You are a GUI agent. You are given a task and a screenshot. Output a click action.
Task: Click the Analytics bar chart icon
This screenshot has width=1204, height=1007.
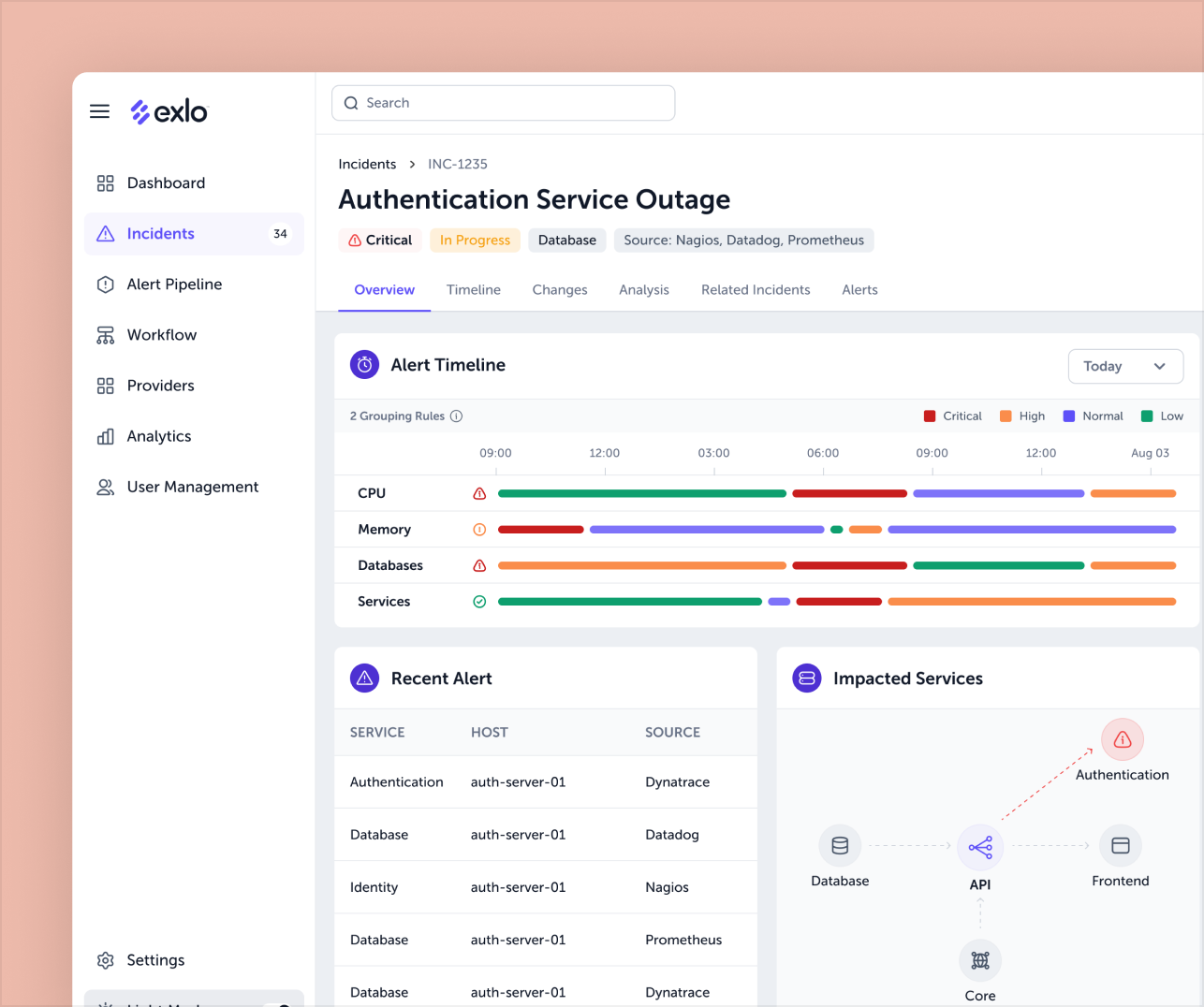click(106, 436)
